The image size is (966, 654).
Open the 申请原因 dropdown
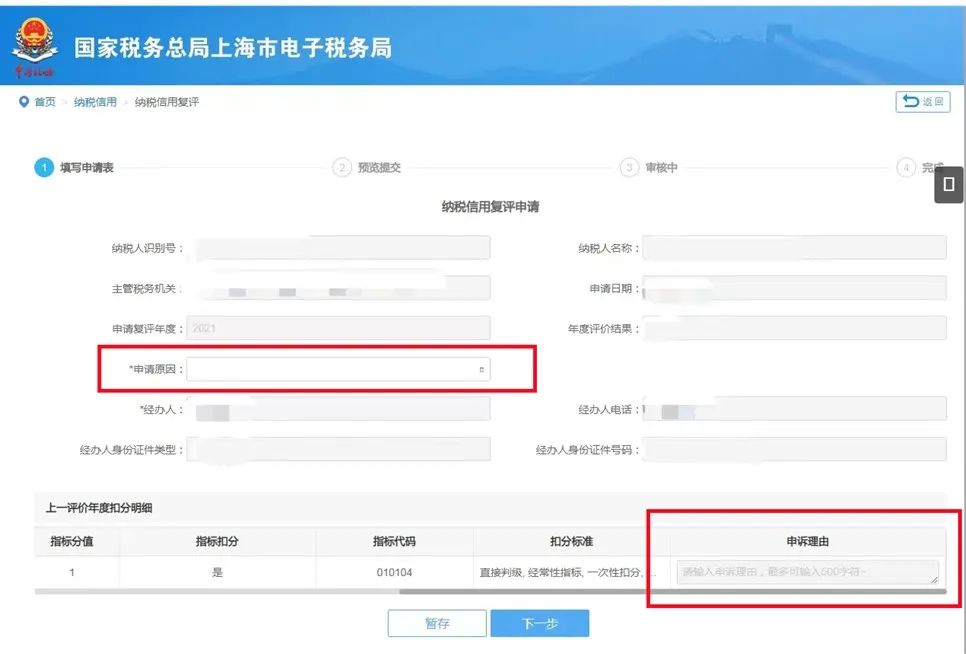[338, 369]
